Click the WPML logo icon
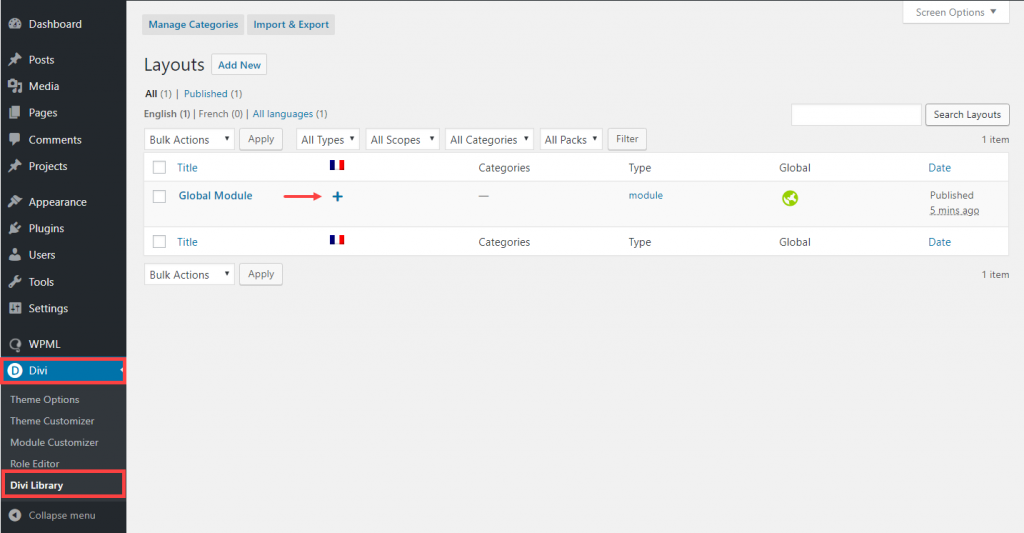This screenshot has height=533, width=1024. (14, 344)
